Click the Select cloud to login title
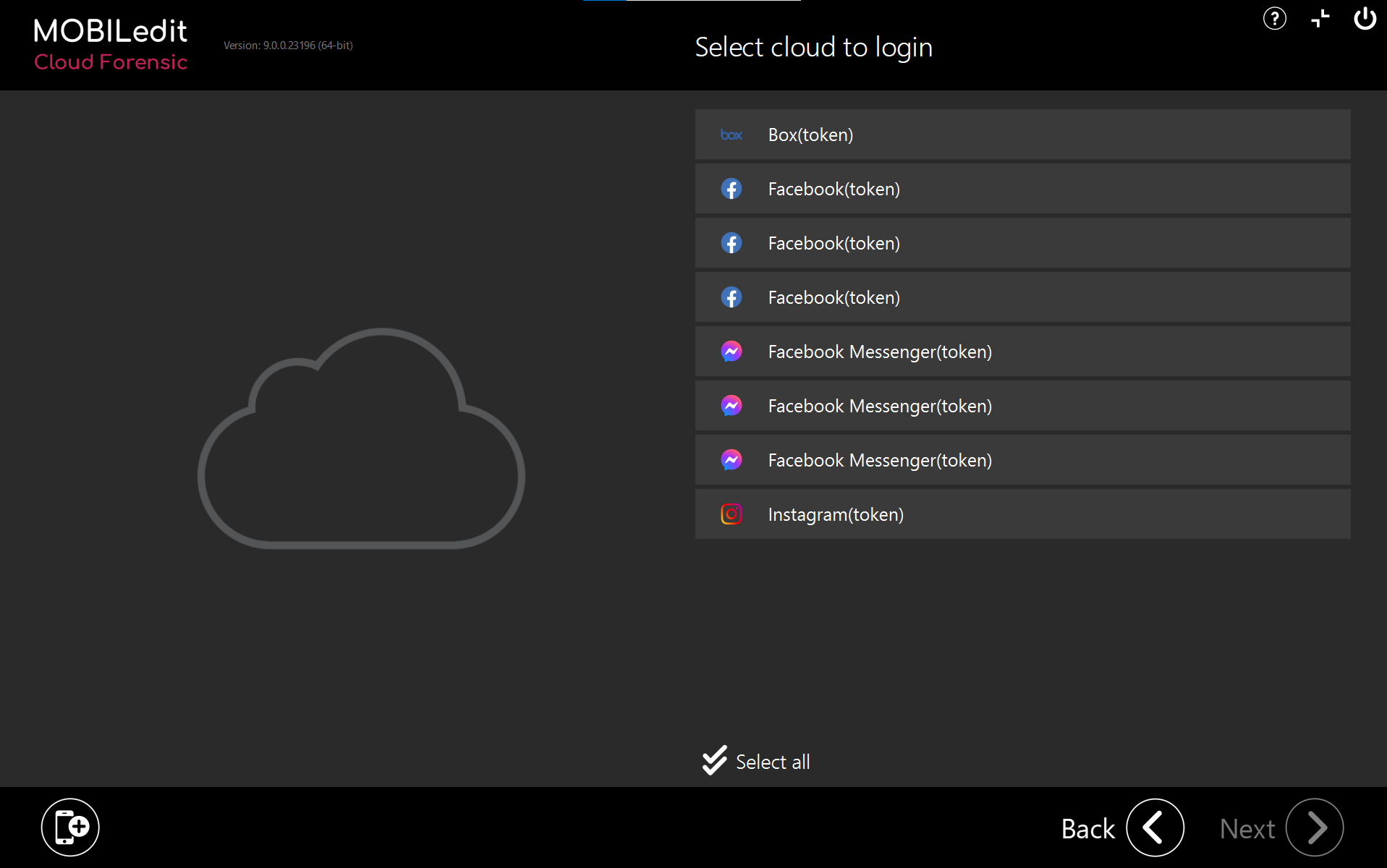Image resolution: width=1387 pixels, height=868 pixels. point(813,46)
